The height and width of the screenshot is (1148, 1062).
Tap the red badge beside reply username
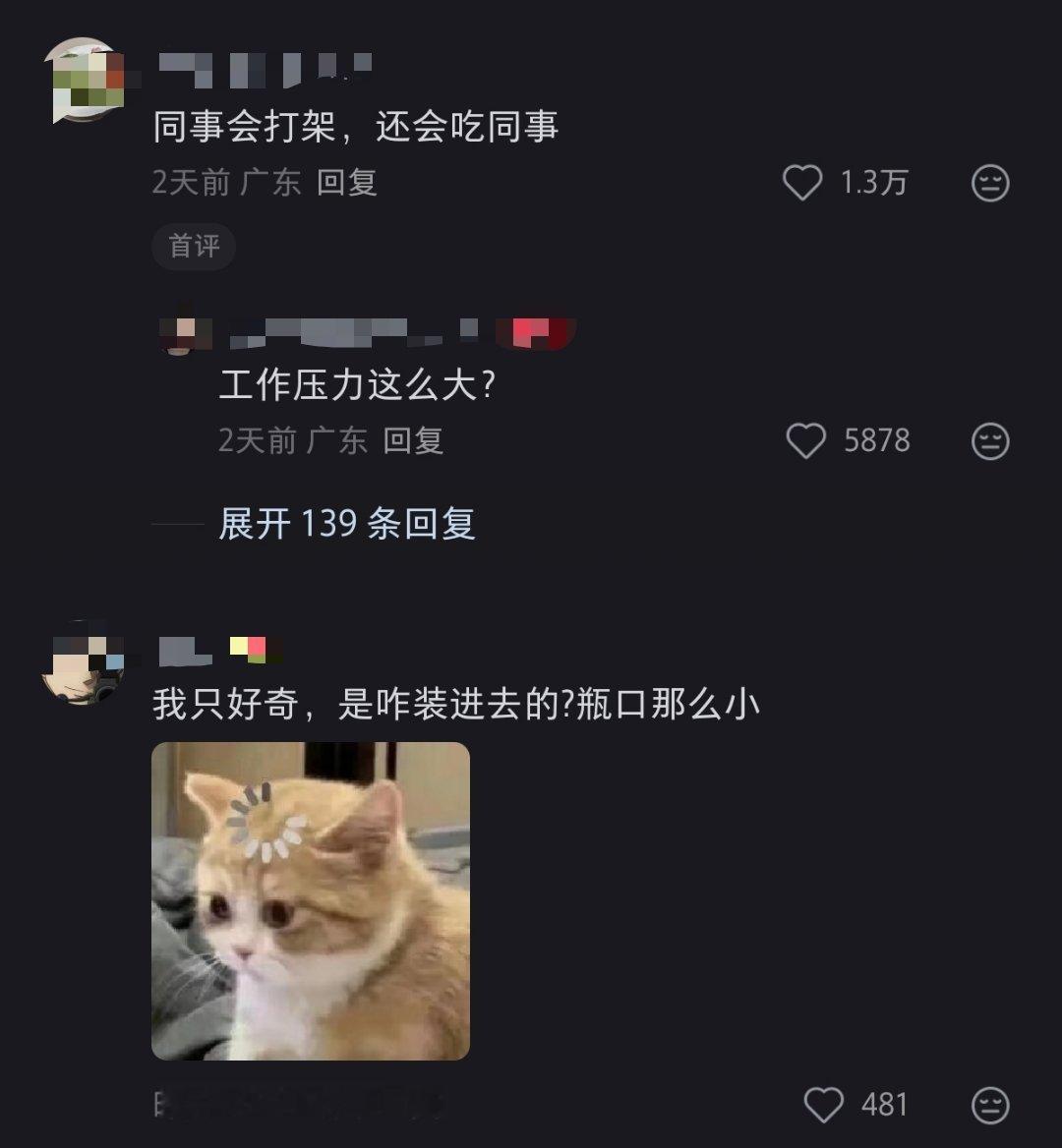click(535, 332)
